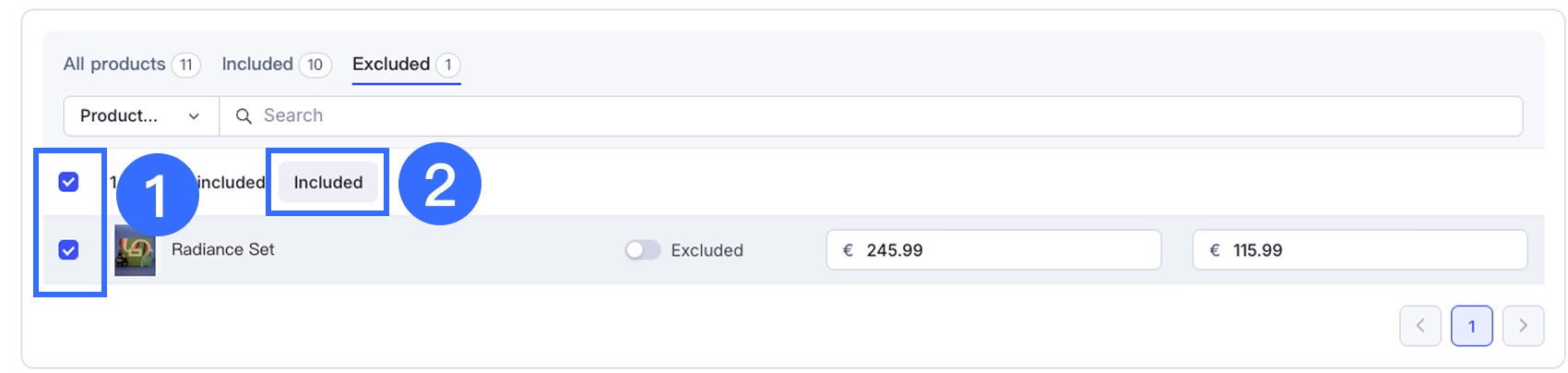Click the All products count badge 11

[x=186, y=65]
